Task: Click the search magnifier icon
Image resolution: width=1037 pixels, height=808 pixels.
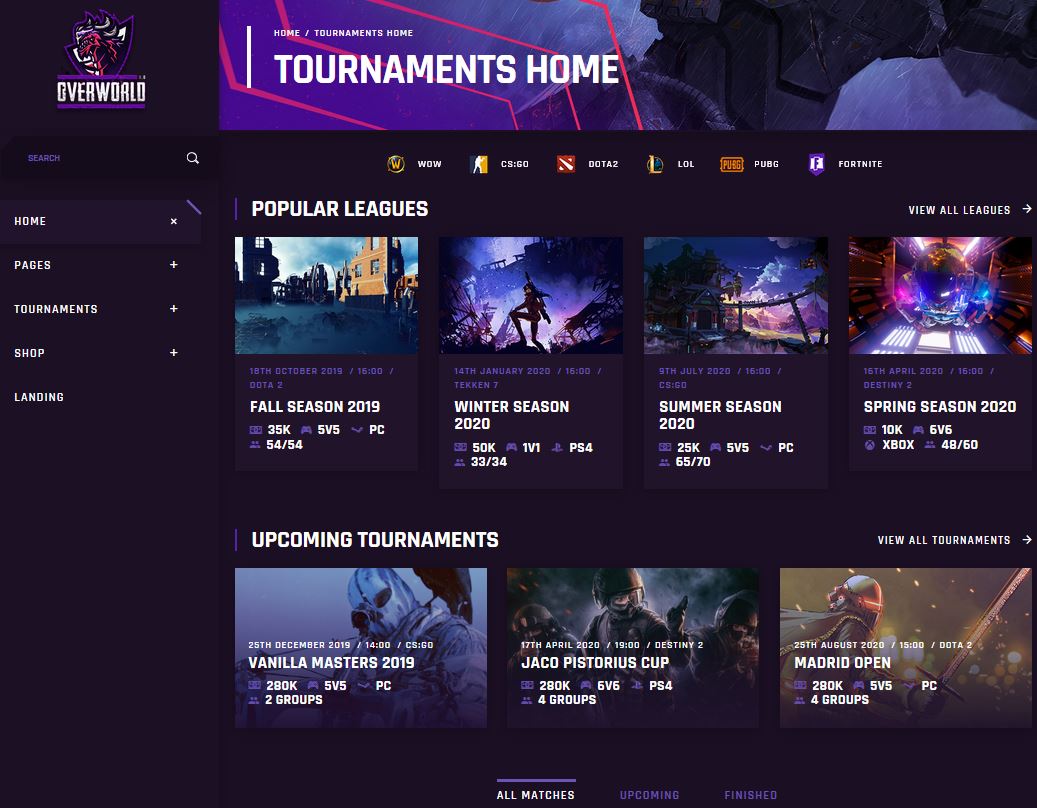Action: tap(192, 158)
